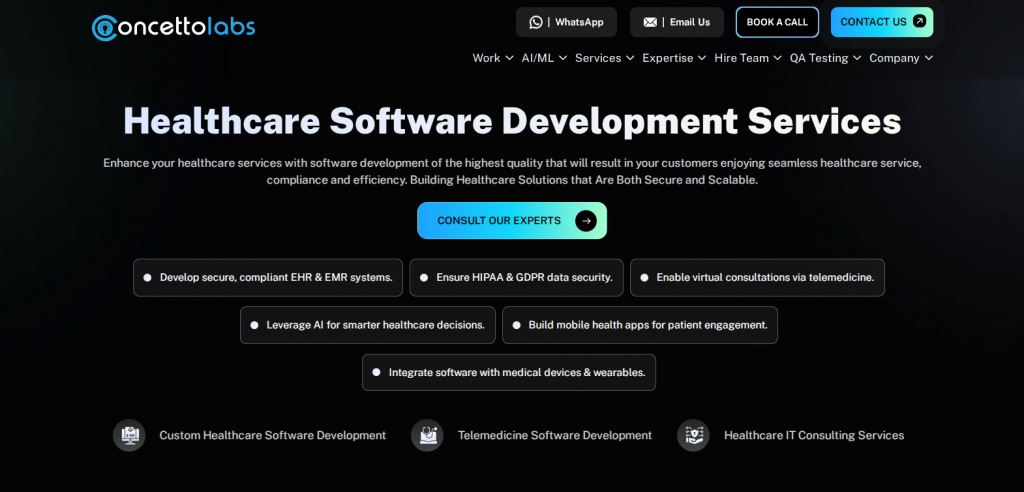
Task: Click the Email Us envelope icon
Action: coord(650,22)
